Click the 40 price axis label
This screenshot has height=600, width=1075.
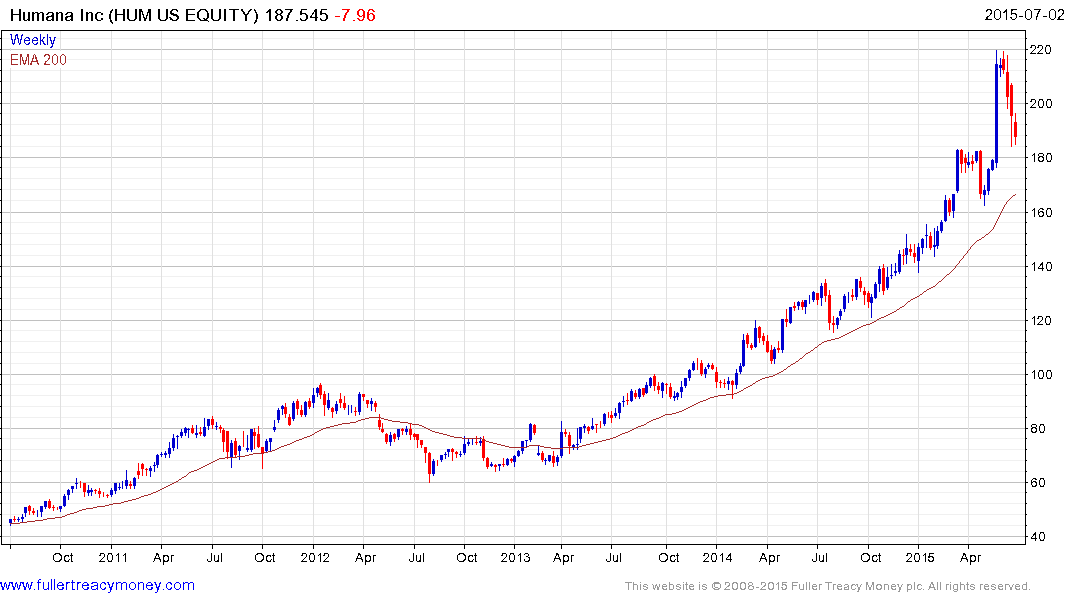pos(1038,537)
